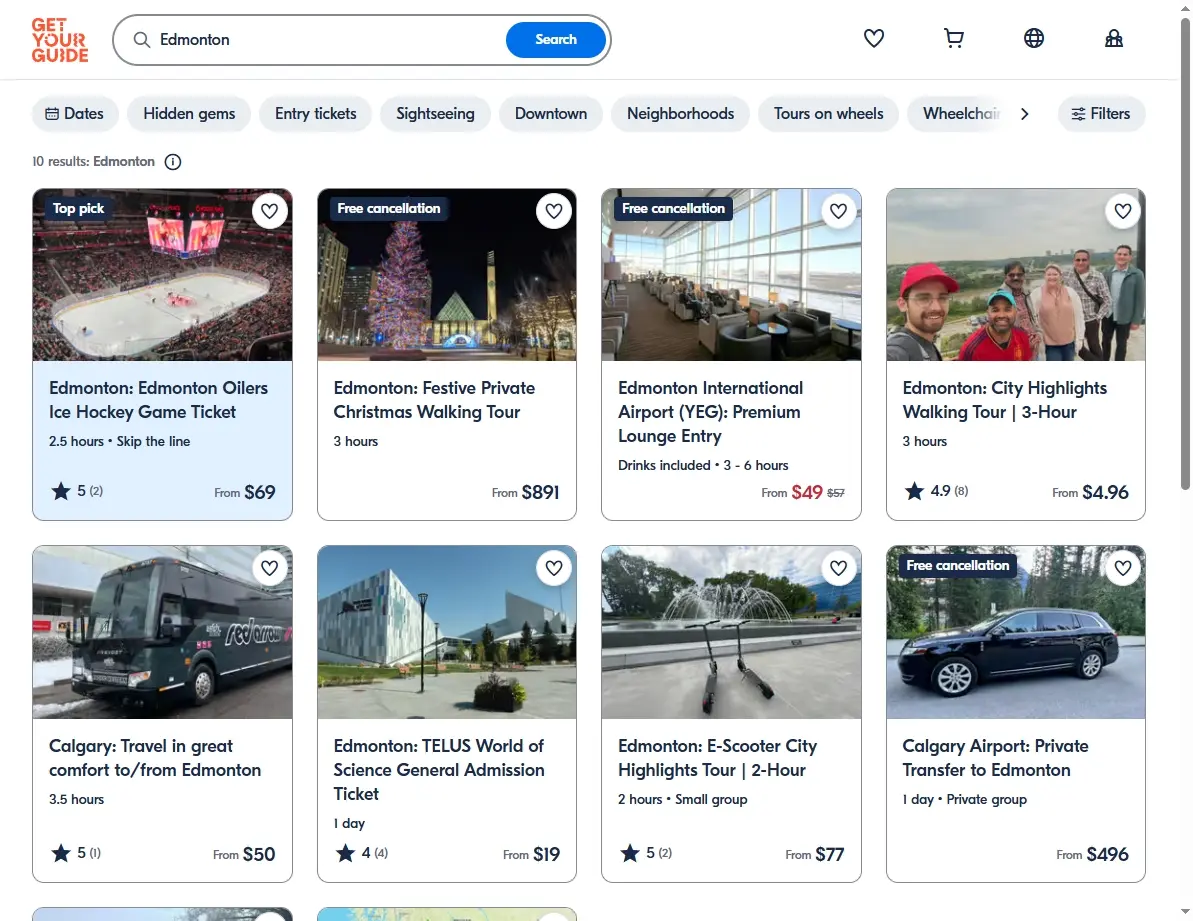This screenshot has width=1193, height=921.
Task: Open the shopping cart
Action: click(x=953, y=38)
